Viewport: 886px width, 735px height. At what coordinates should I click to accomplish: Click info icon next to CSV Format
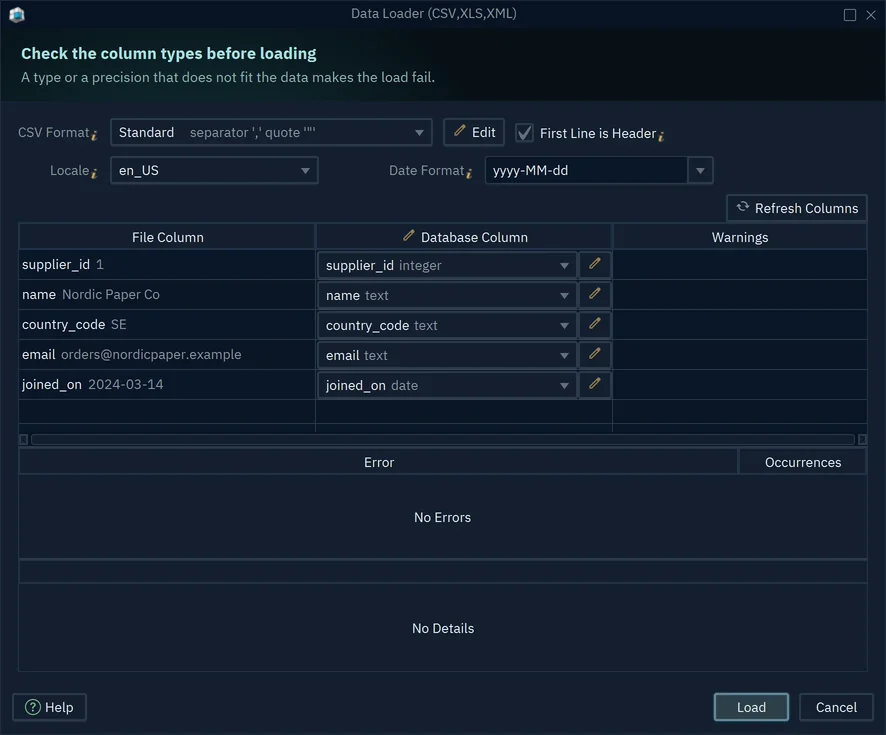point(94,135)
